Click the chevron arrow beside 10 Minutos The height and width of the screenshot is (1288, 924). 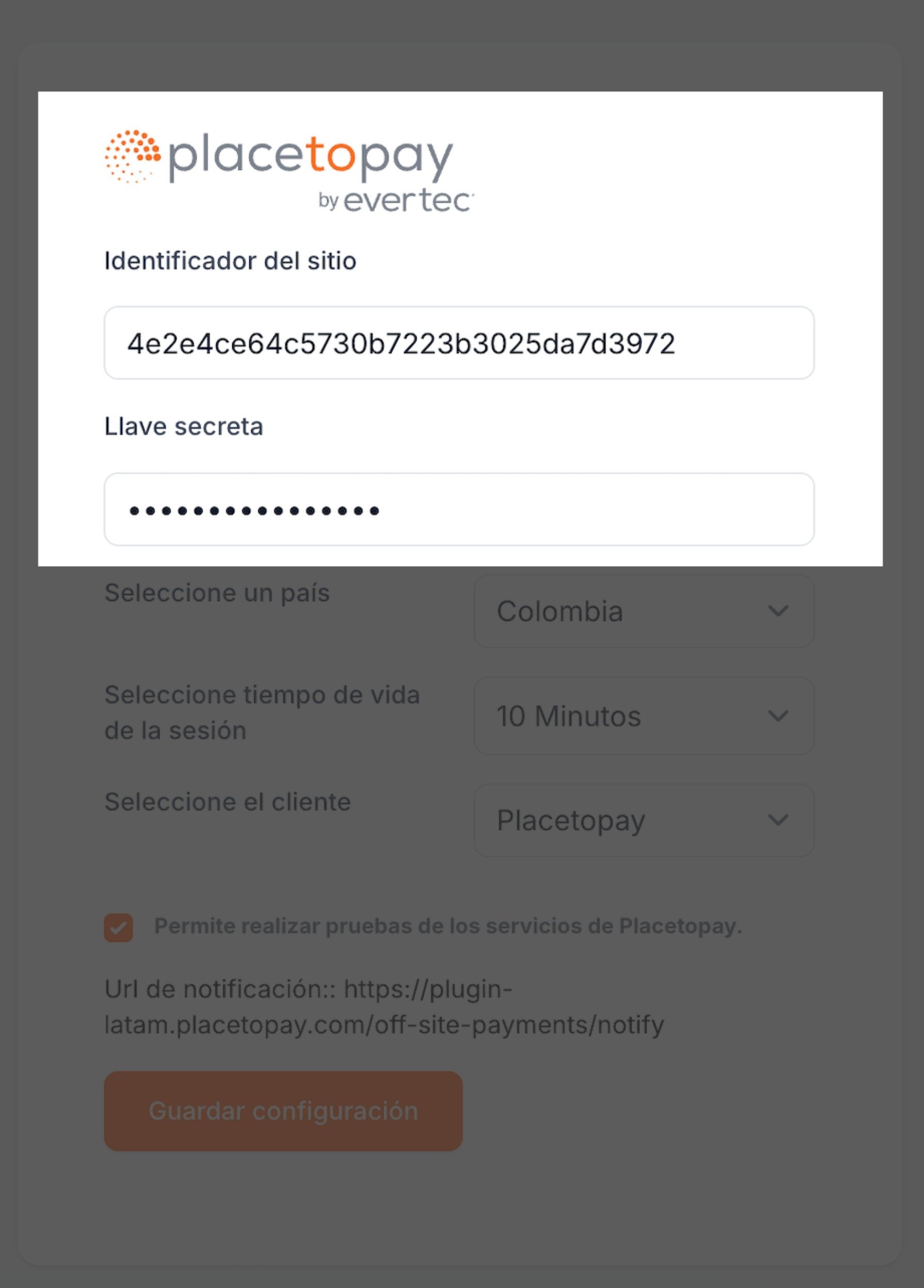(x=777, y=716)
